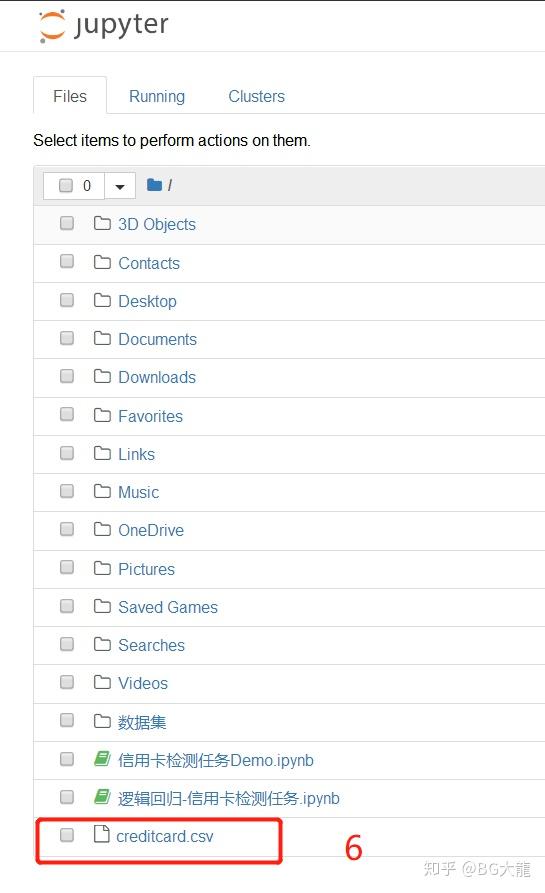Switch to the Running tab
This screenshot has height=893, width=545.
coord(157,96)
